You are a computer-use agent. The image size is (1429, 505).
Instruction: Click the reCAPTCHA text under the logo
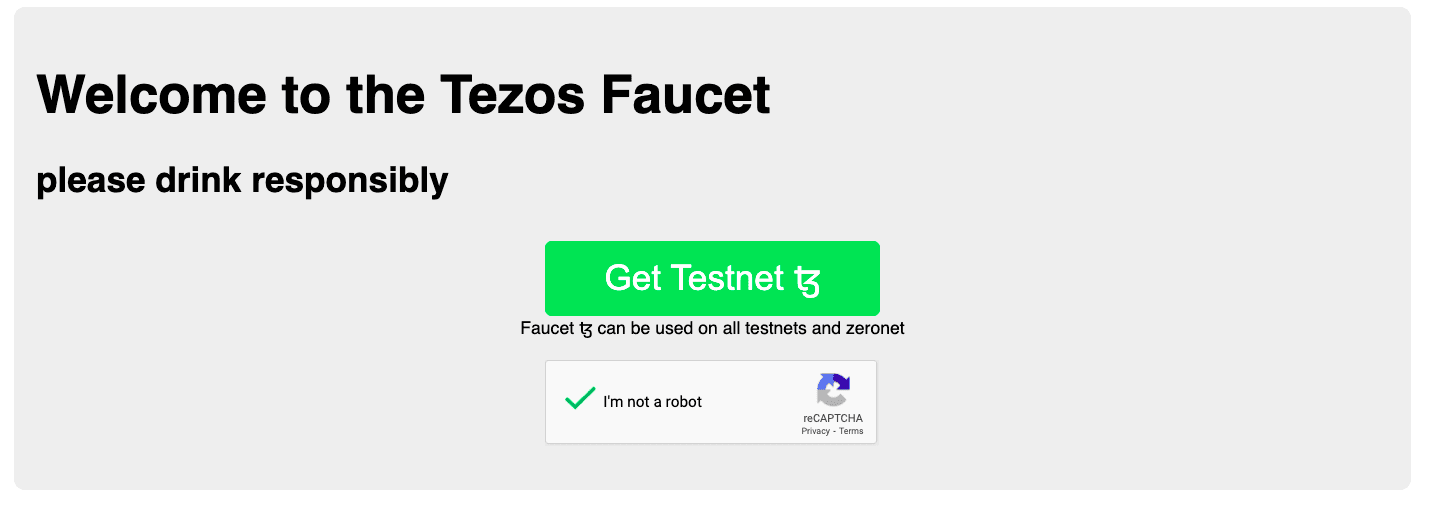pyautogui.click(x=832, y=418)
